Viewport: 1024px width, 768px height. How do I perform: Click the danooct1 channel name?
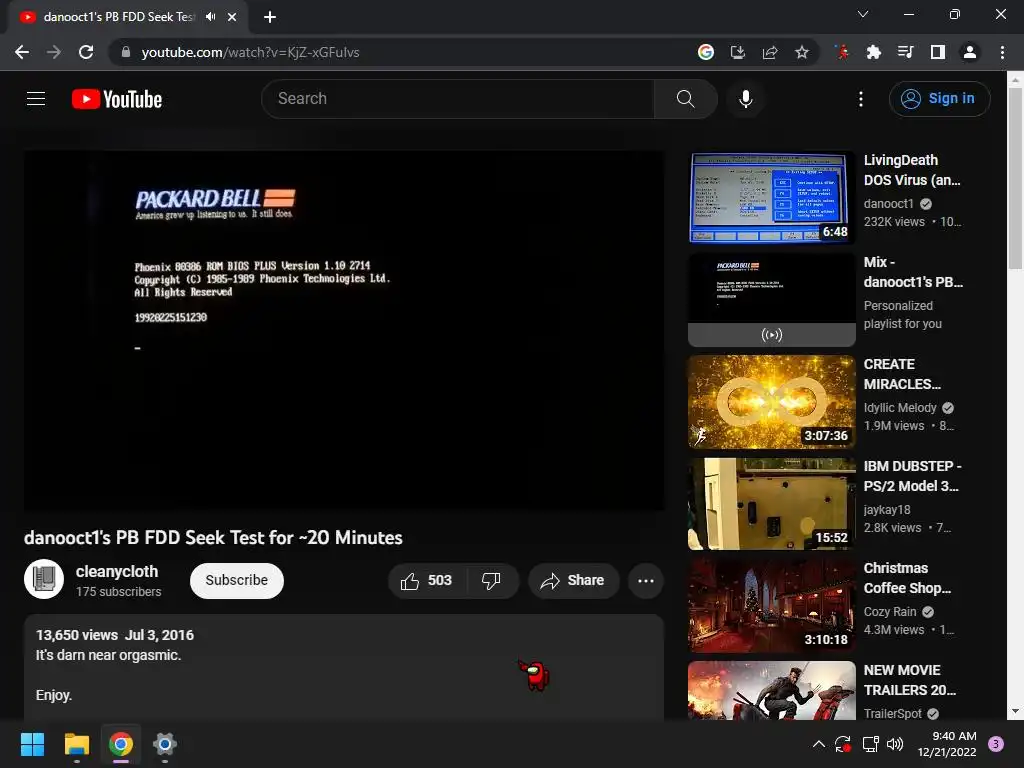888,204
